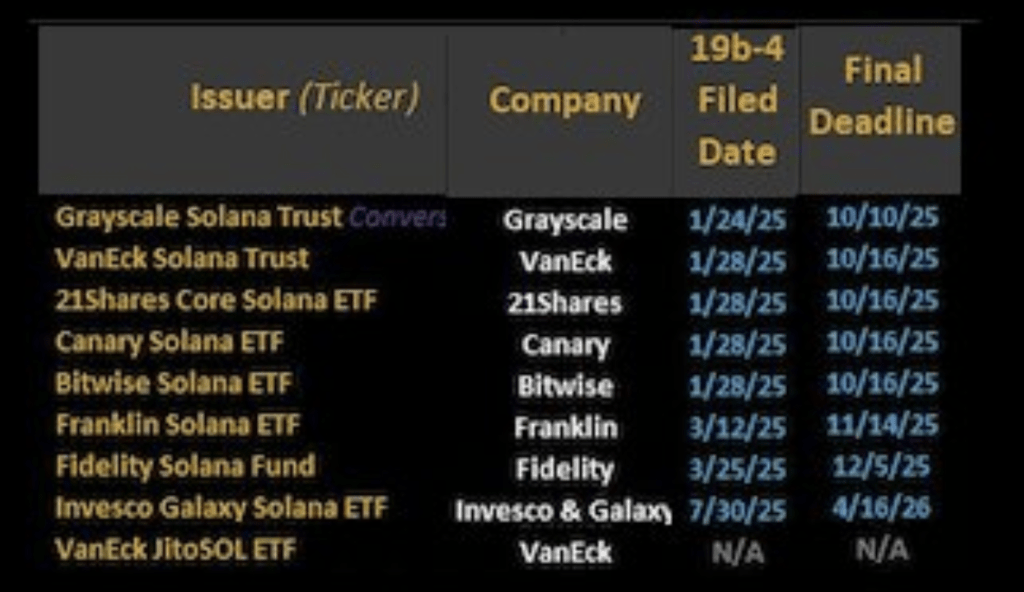This screenshot has width=1024, height=592.
Task: Click Canary Solana ETF issuer name
Action: click(169, 342)
